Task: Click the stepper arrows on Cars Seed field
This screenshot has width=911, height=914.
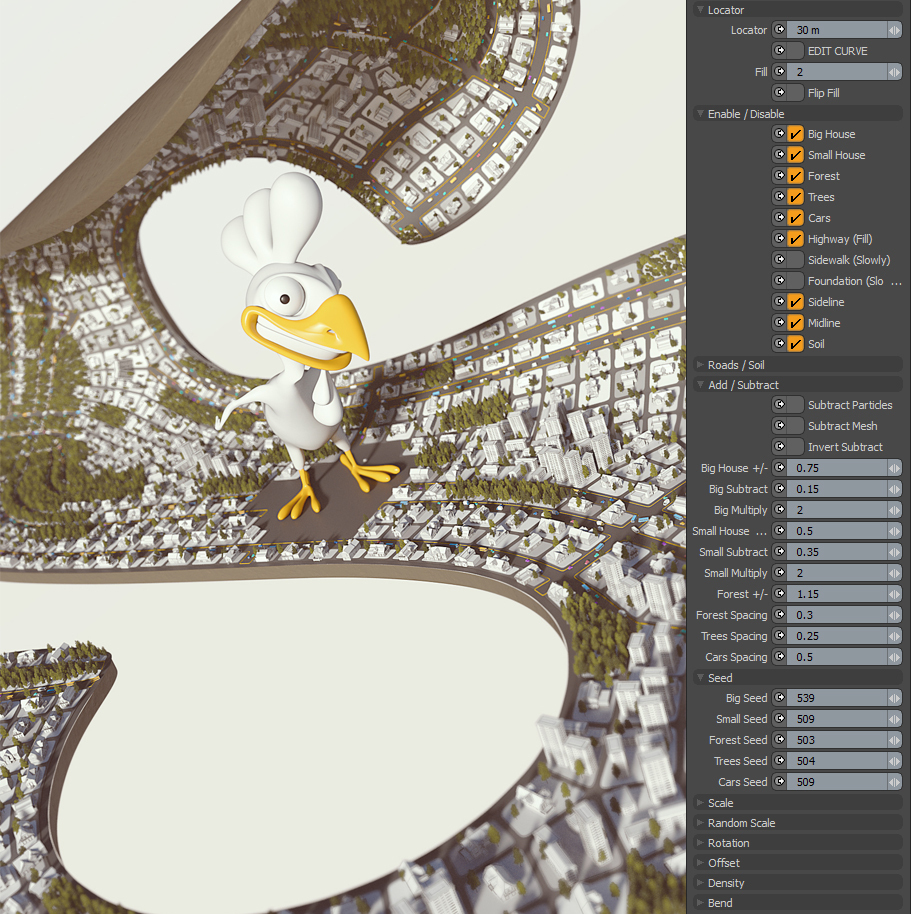Action: 895,782
